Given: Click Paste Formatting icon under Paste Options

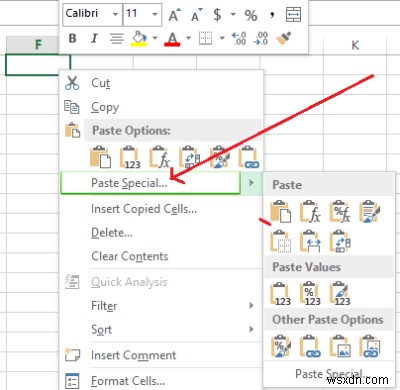Looking at the screenshot, I should (219, 157).
